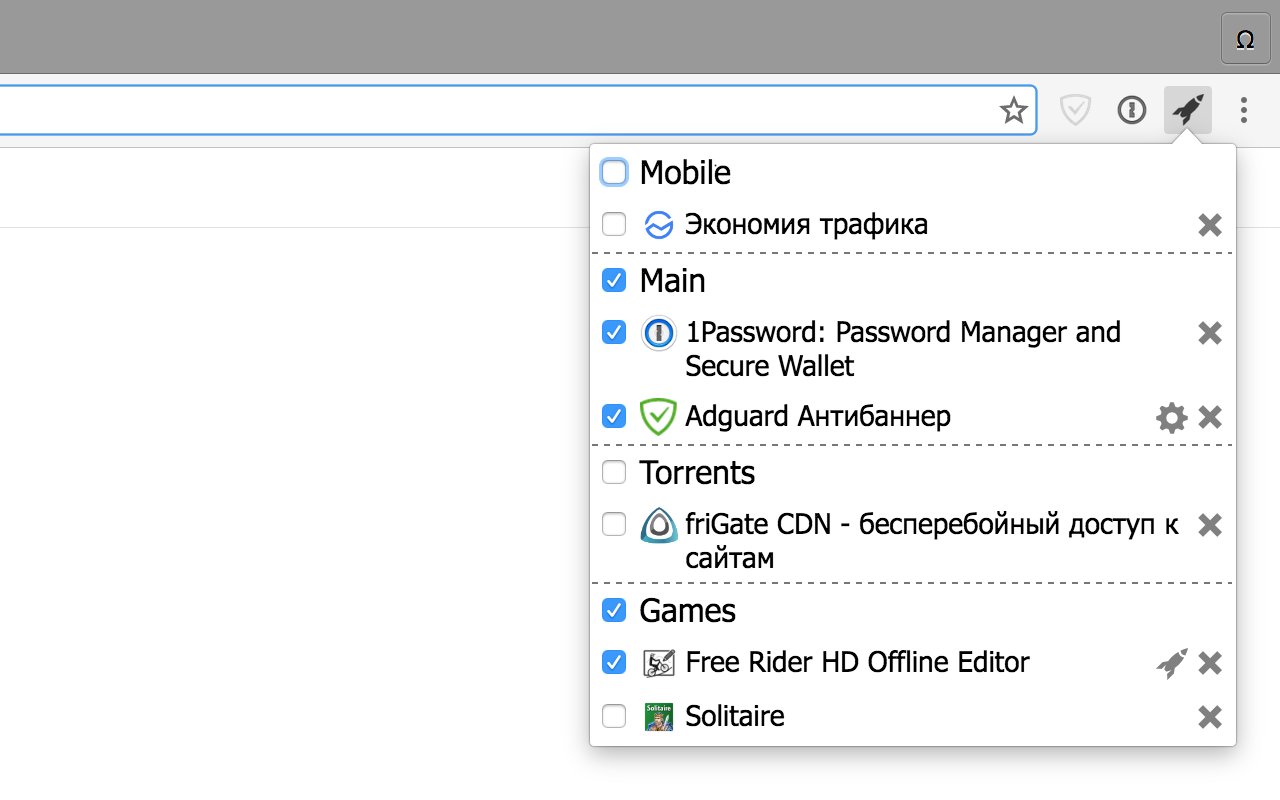Viewport: 1280px width, 800px height.
Task: Click the Adguard green shield list icon
Action: click(658, 417)
